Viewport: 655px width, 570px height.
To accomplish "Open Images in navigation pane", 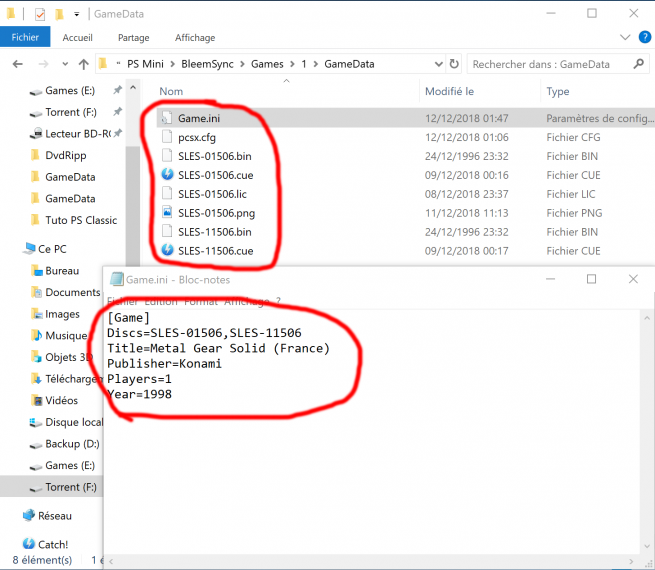I will pos(62,314).
